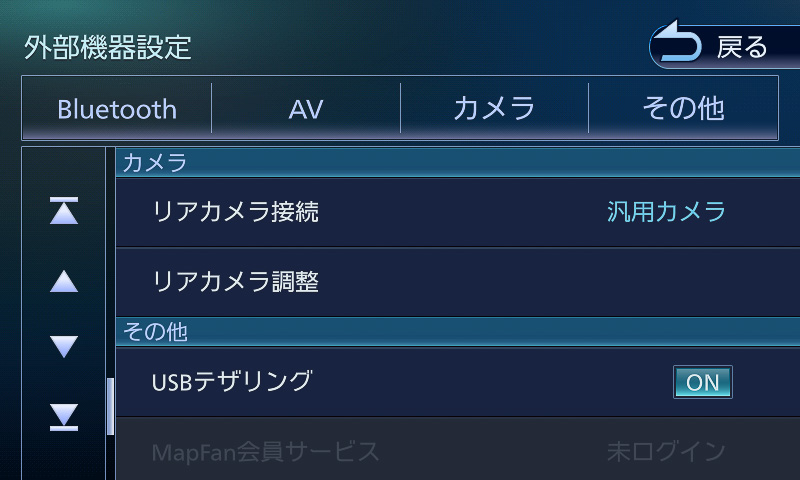Switch to the Bluetooth tab
The image size is (800, 480).
117,109
